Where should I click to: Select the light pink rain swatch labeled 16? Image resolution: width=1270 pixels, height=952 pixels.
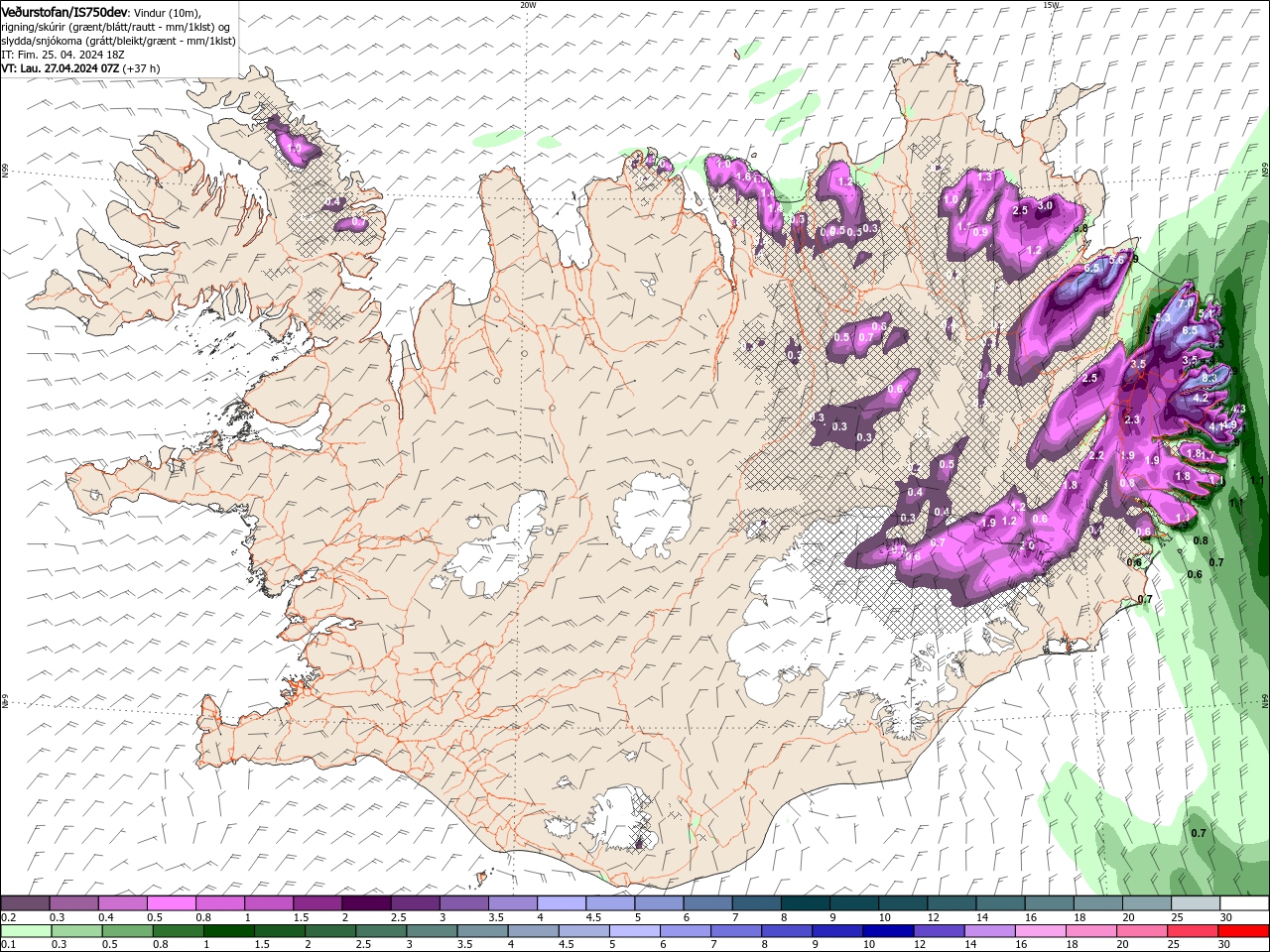coord(1041,931)
